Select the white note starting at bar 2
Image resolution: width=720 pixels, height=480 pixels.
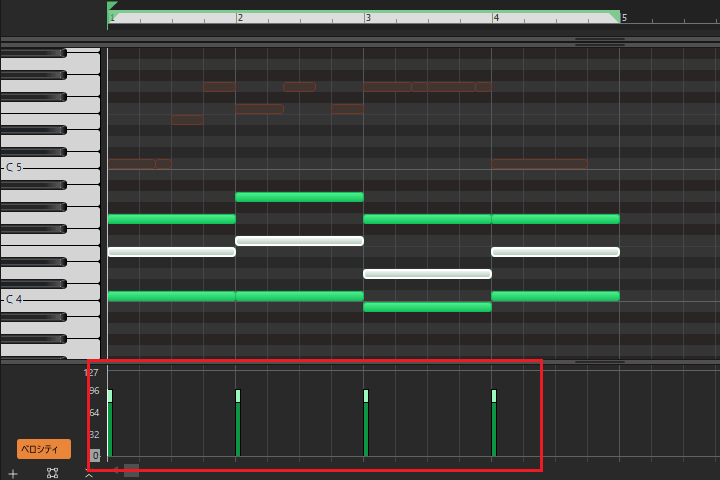(299, 241)
